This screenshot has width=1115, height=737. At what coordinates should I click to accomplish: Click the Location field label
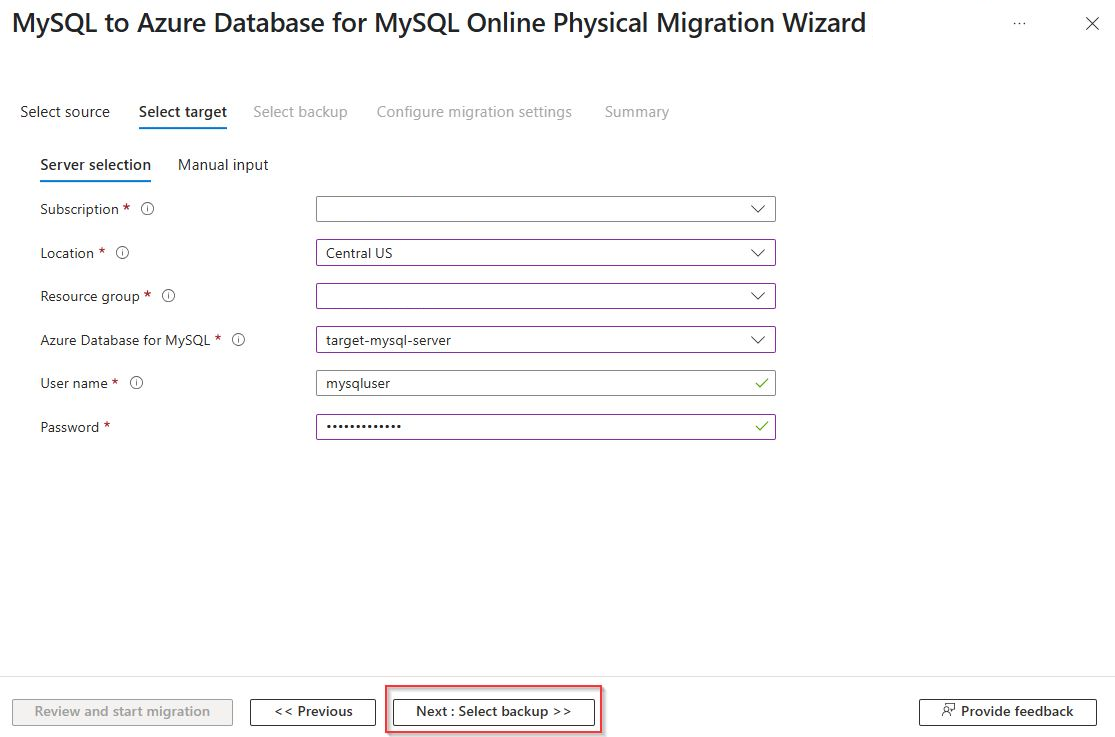pos(67,253)
